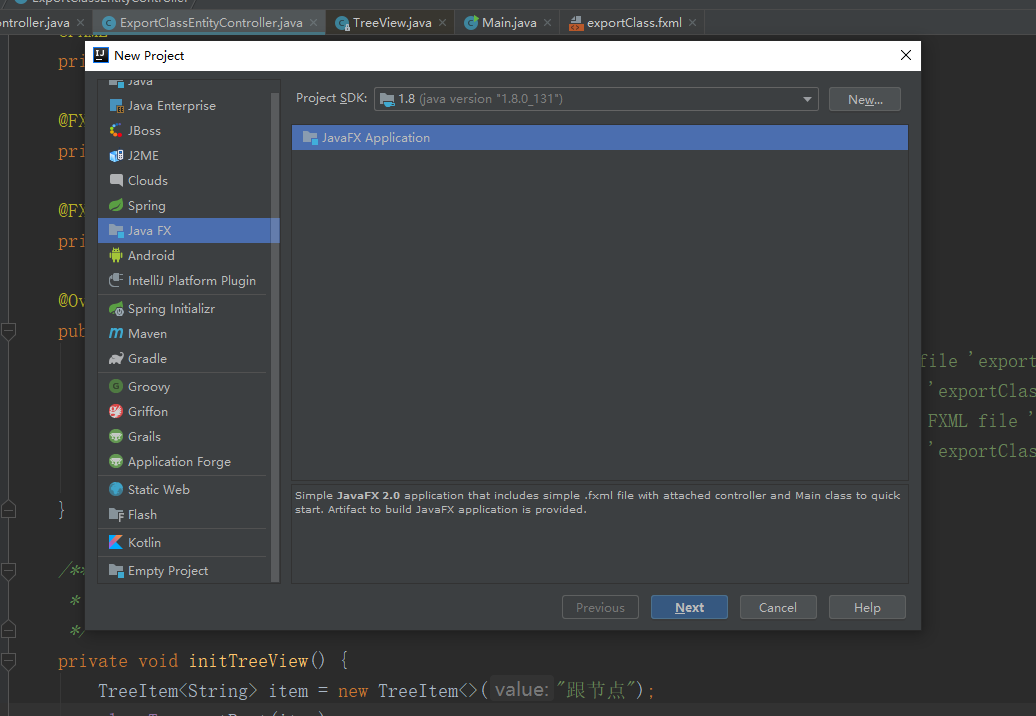Select the Flash folder icon
This screenshot has height=716, width=1036.
[116, 515]
